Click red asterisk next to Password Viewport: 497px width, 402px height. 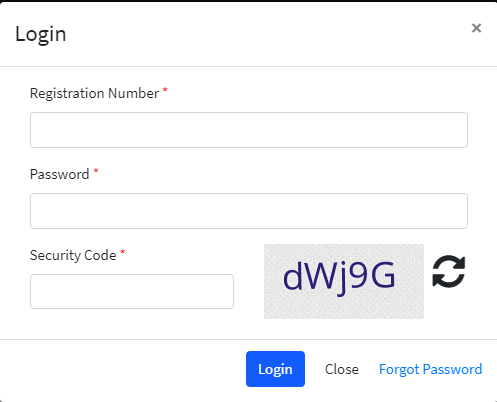96,171
